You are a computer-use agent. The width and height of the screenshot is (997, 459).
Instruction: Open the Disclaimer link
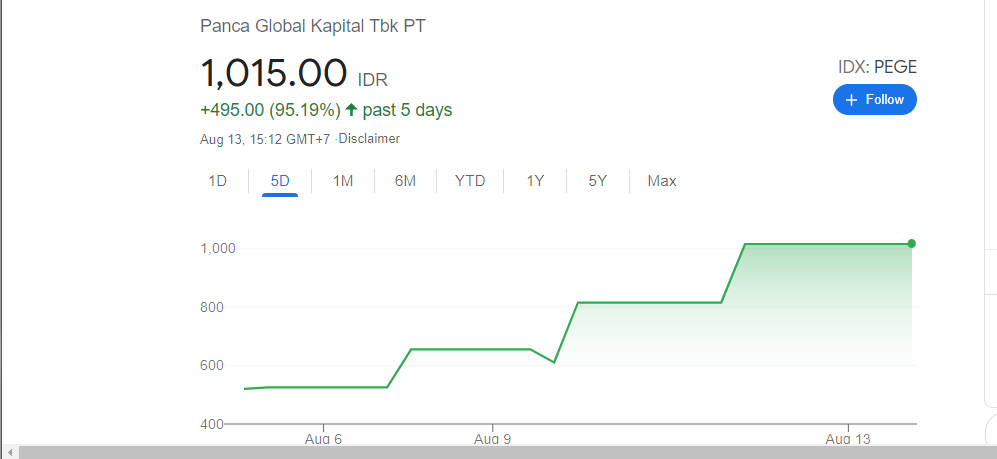click(x=371, y=139)
